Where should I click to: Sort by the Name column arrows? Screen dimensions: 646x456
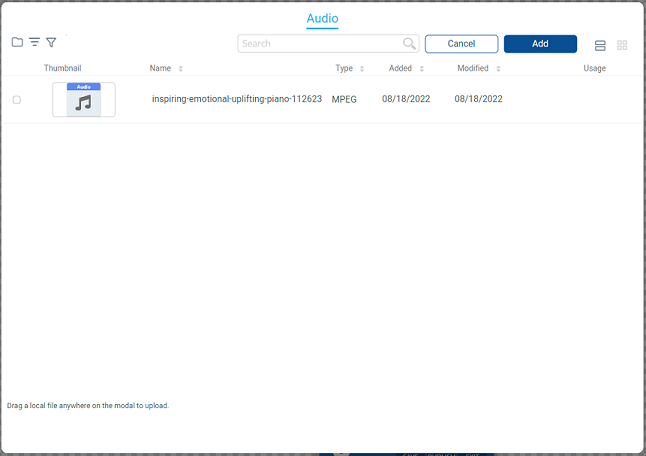coord(180,69)
